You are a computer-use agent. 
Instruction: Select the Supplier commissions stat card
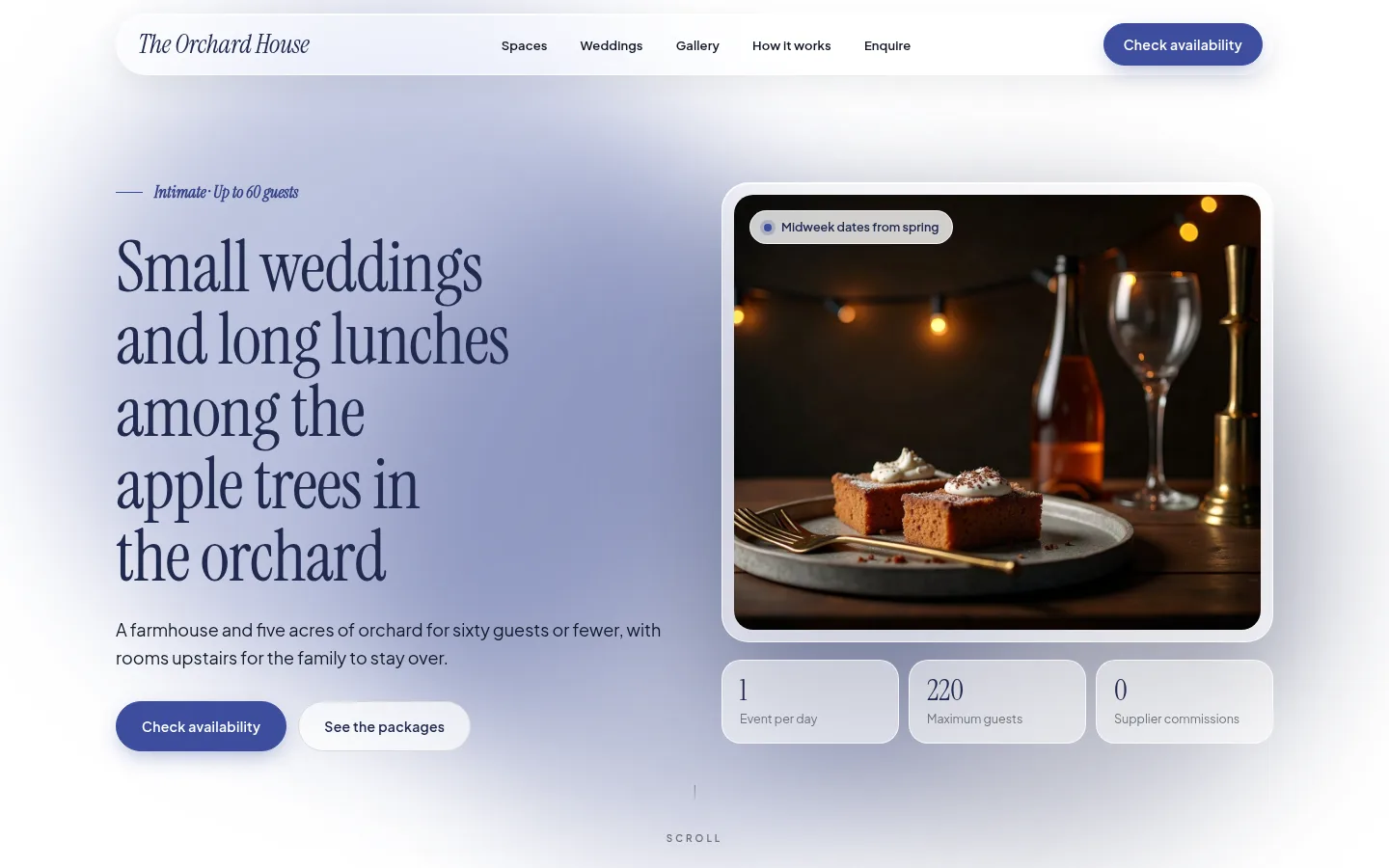pos(1185,701)
